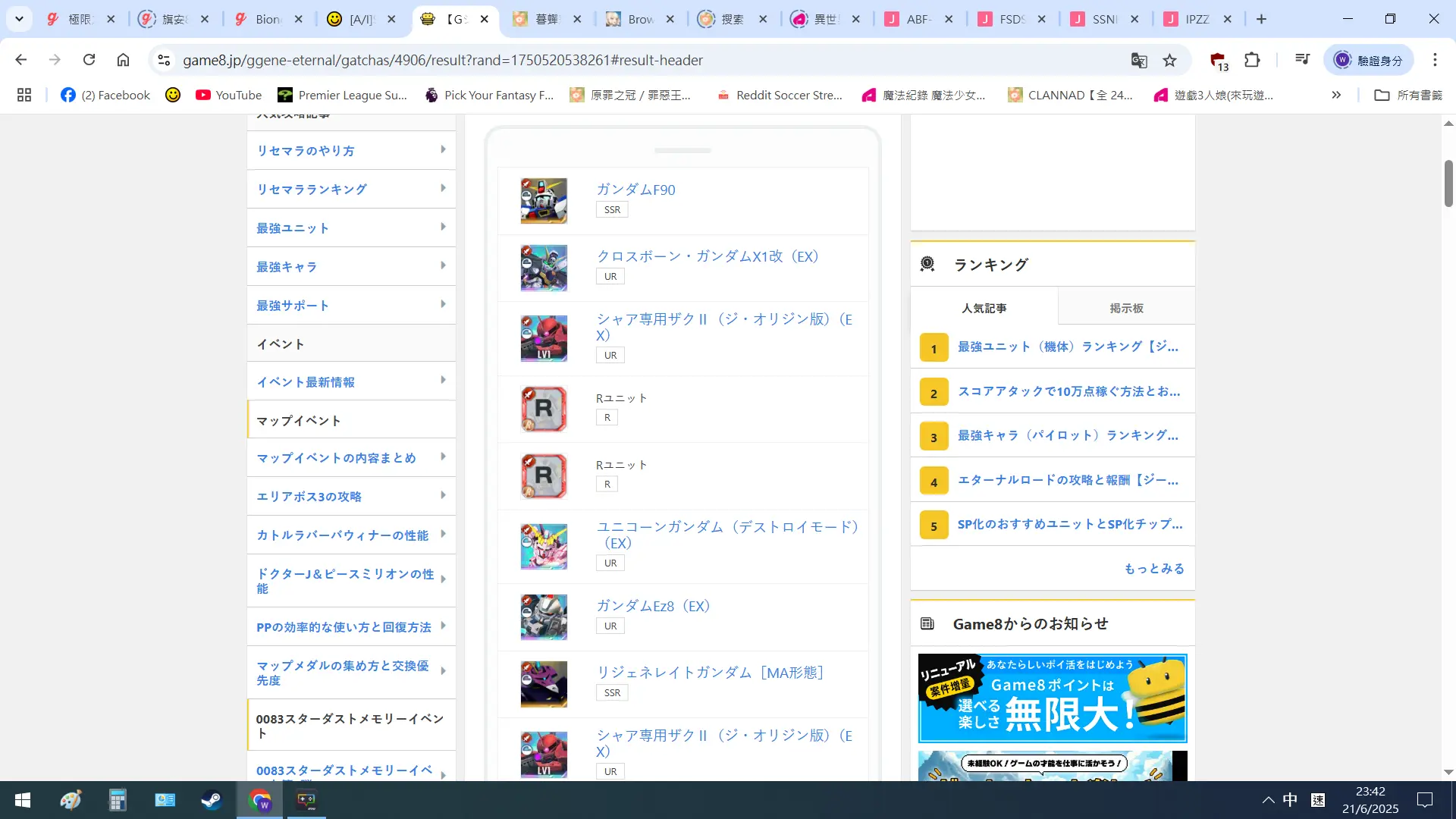Screen dimensions: 1456x819
Task: Open the new tab plus button
Action: (x=1261, y=19)
